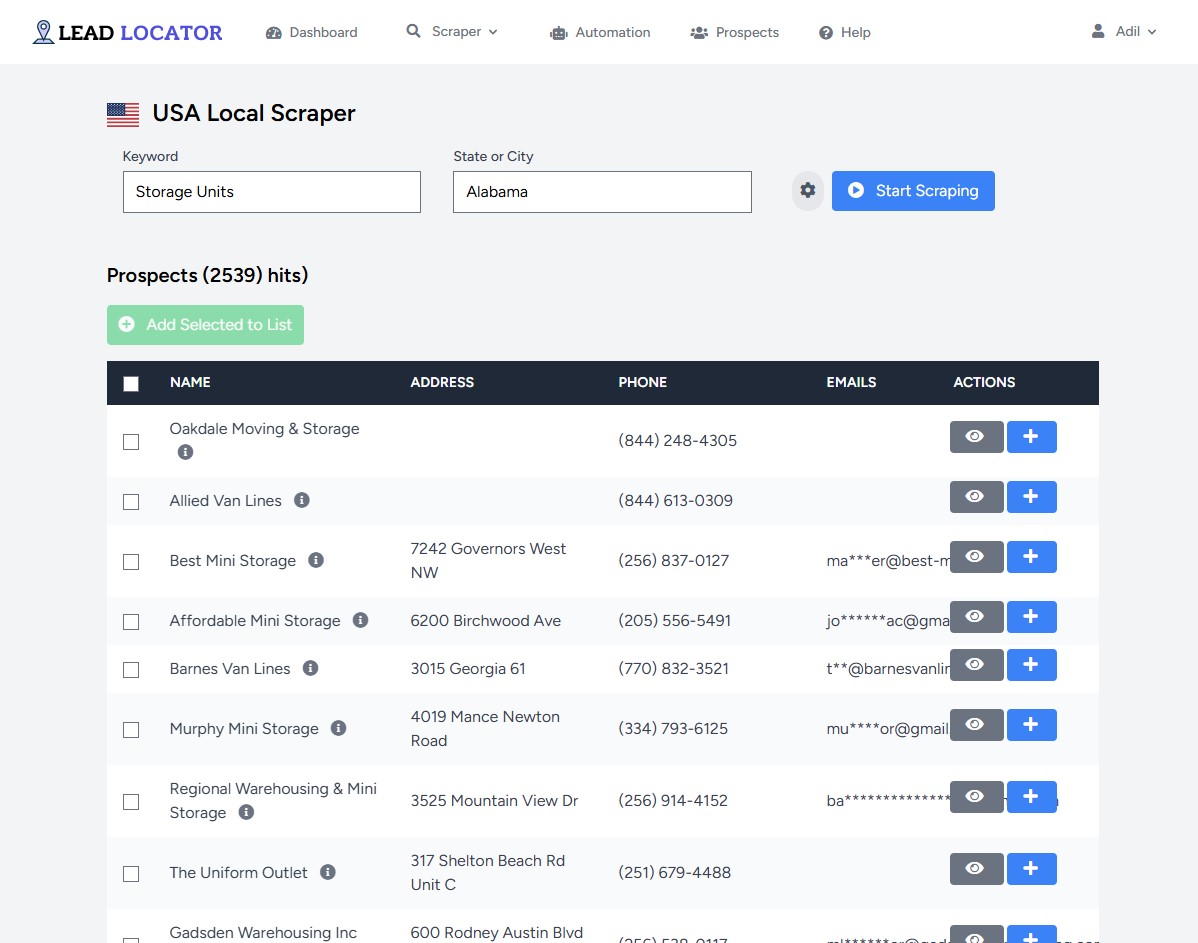Add Affordable Mini Storage with plus button
Screen dimensions: 1198x943
[1031, 617]
